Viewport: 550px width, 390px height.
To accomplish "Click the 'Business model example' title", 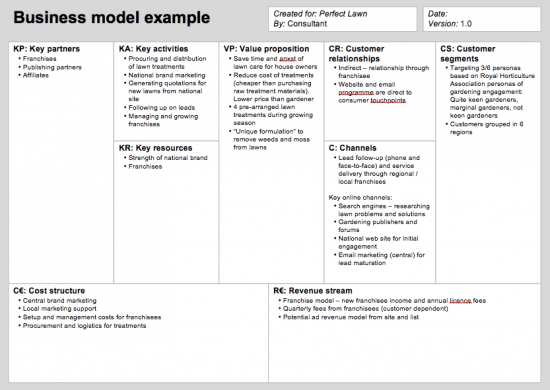I will click(112, 18).
